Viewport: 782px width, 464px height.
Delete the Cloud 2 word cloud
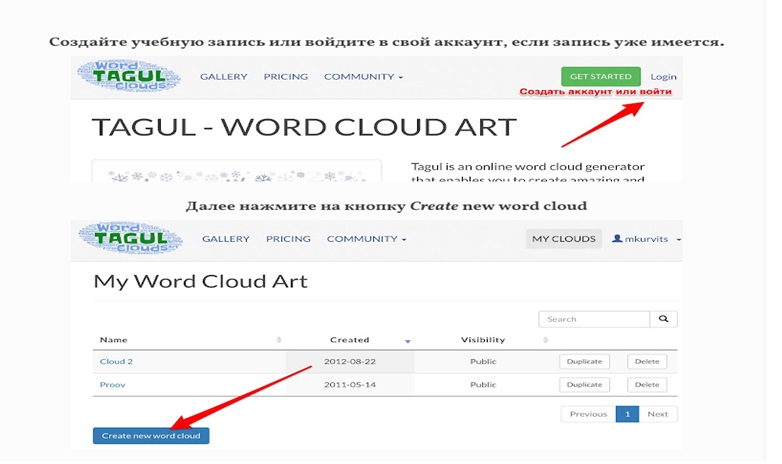pos(647,361)
